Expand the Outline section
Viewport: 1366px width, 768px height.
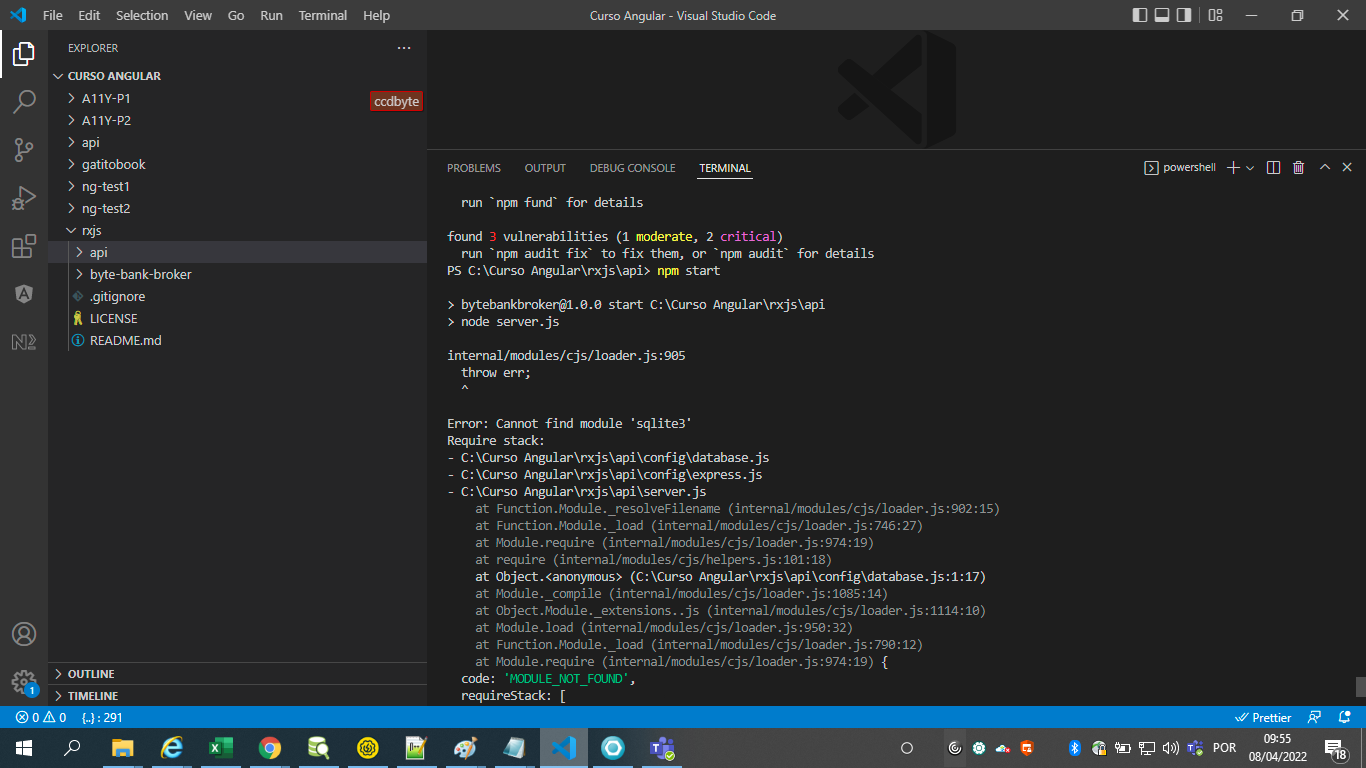238,674
